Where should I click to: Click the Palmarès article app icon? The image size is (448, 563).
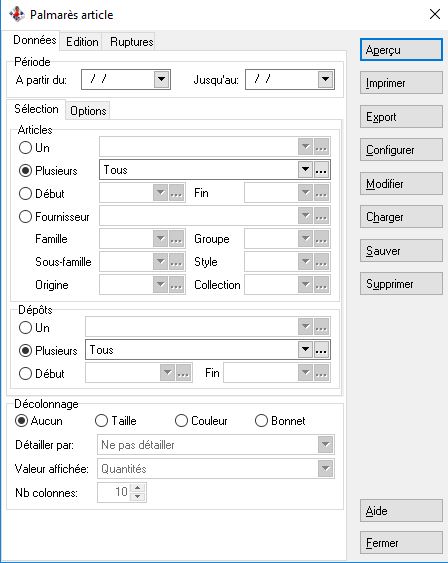(x=17, y=14)
